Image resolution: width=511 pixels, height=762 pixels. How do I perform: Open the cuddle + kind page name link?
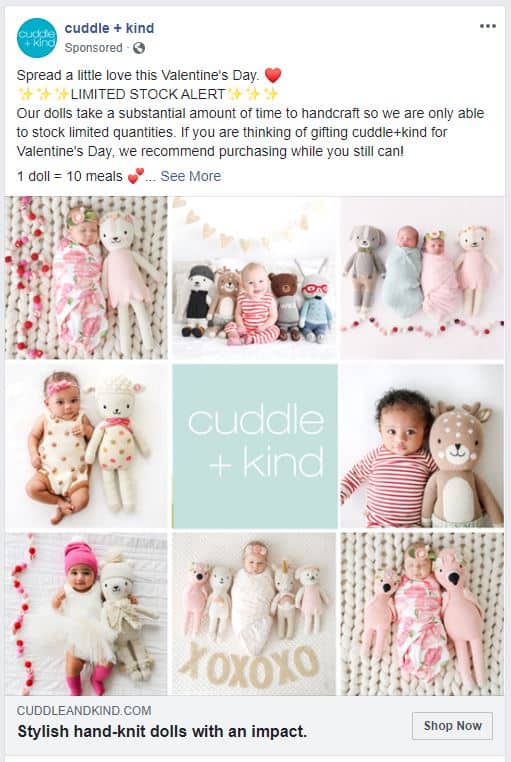pos(109,28)
